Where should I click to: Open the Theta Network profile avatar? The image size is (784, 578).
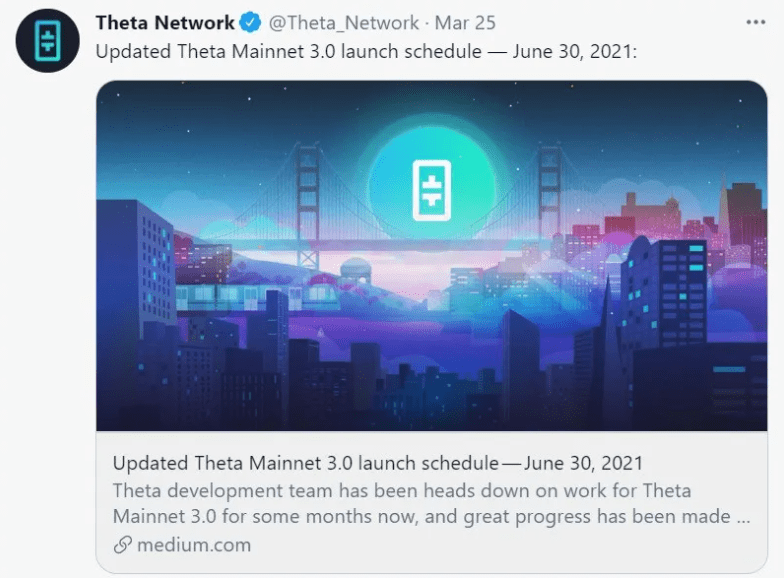pos(47,41)
